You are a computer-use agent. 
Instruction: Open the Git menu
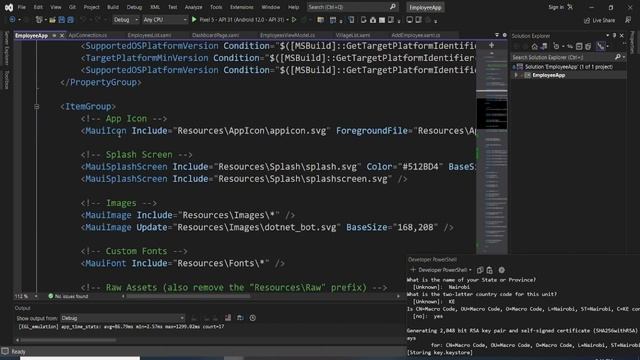pyautogui.click(x=72, y=7)
